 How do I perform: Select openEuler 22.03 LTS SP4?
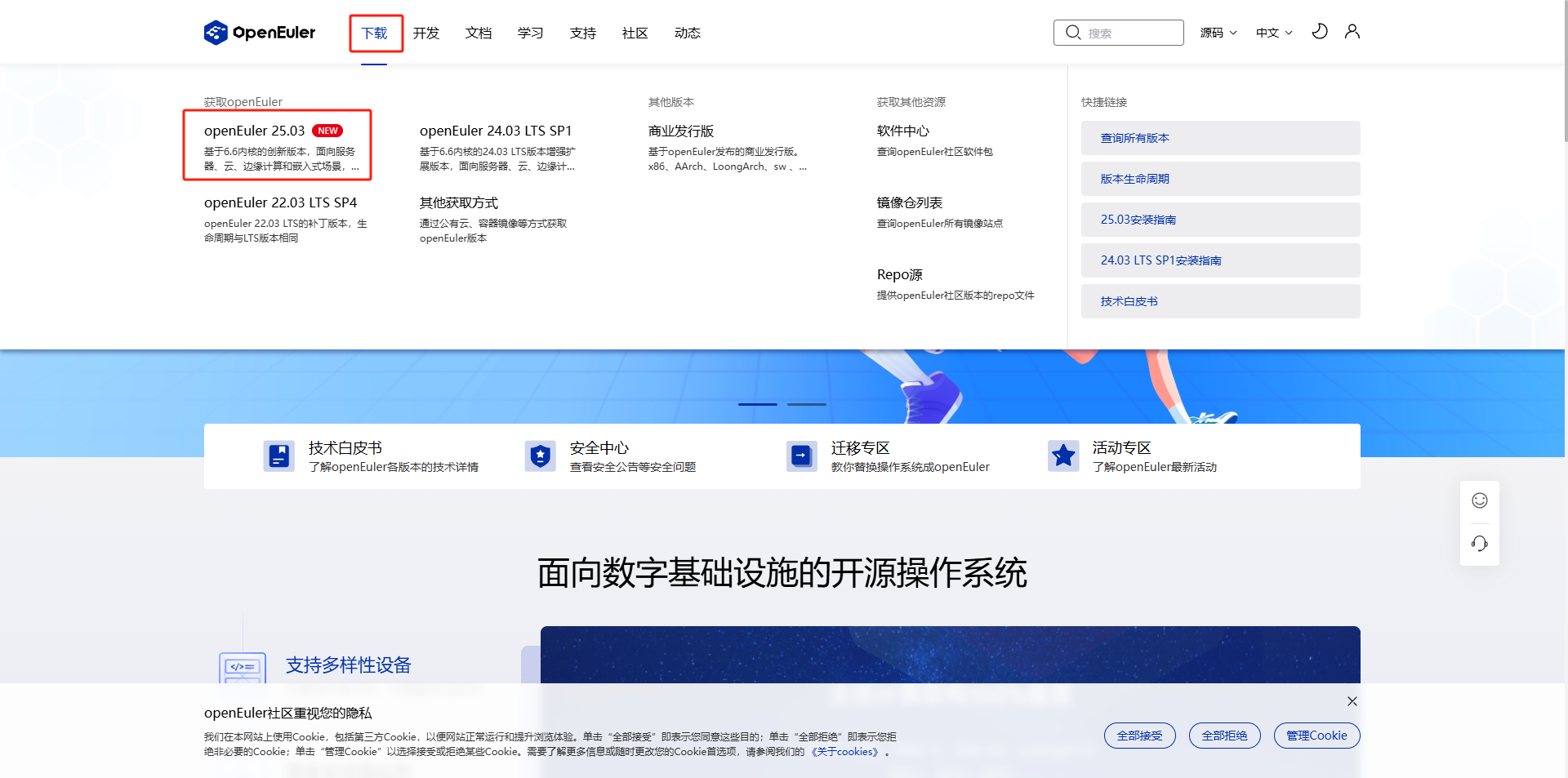280,202
